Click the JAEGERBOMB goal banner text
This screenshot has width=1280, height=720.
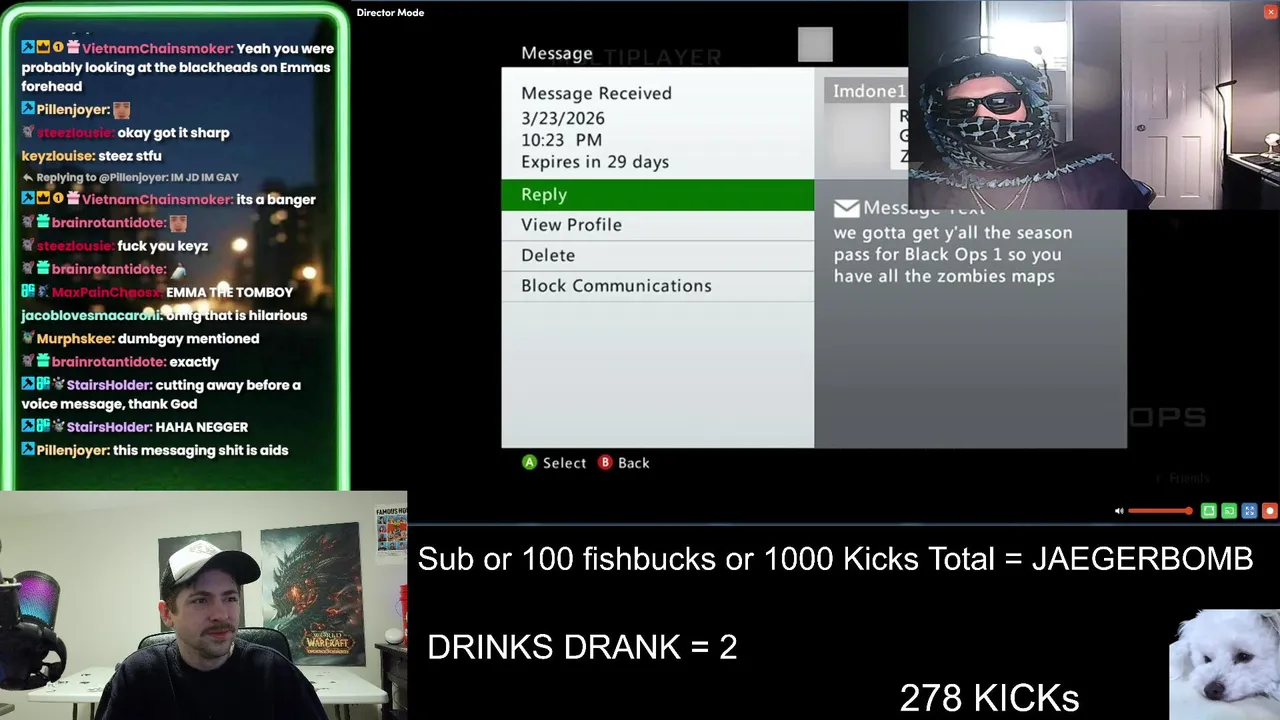[x=835, y=559]
